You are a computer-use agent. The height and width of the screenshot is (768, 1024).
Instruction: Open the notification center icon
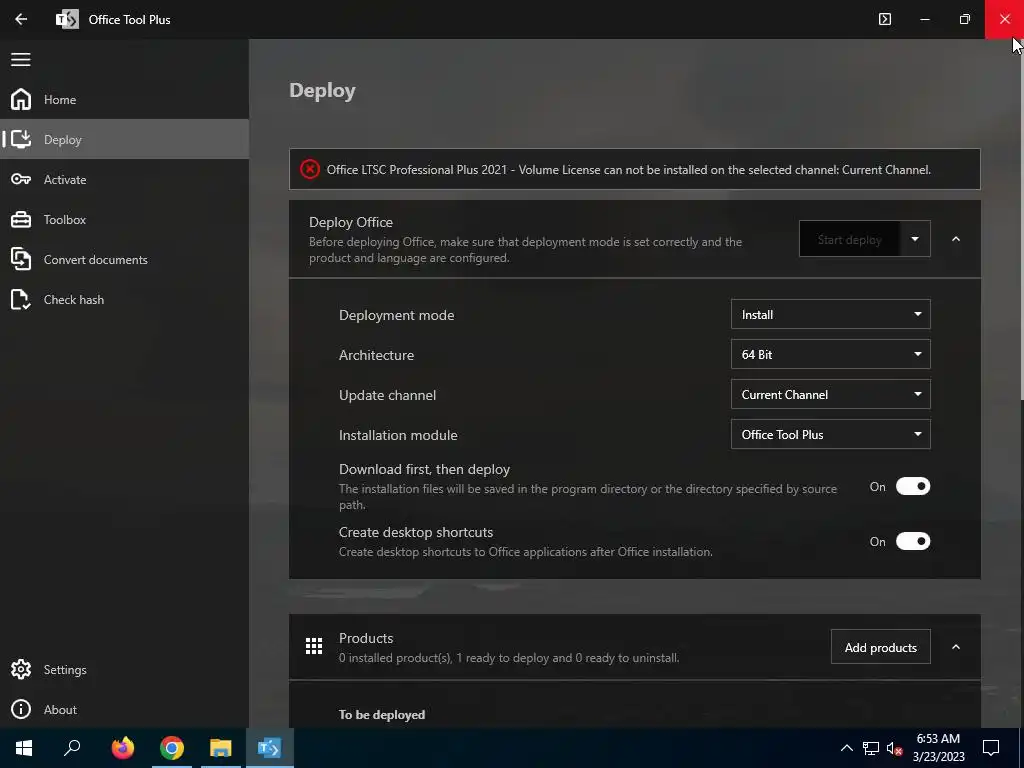point(991,748)
